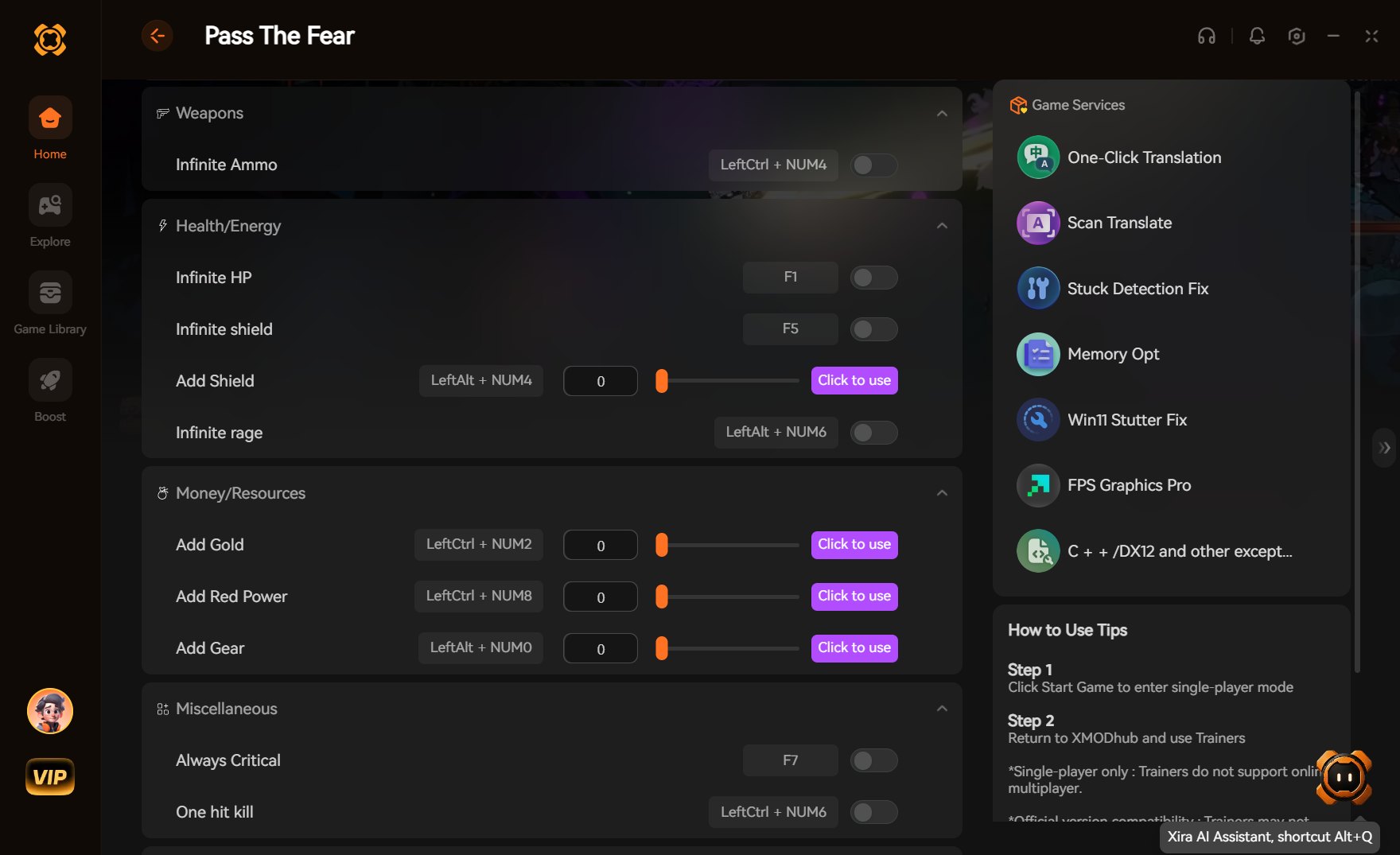Change the Infinite shield F5 hotkey

pos(791,328)
